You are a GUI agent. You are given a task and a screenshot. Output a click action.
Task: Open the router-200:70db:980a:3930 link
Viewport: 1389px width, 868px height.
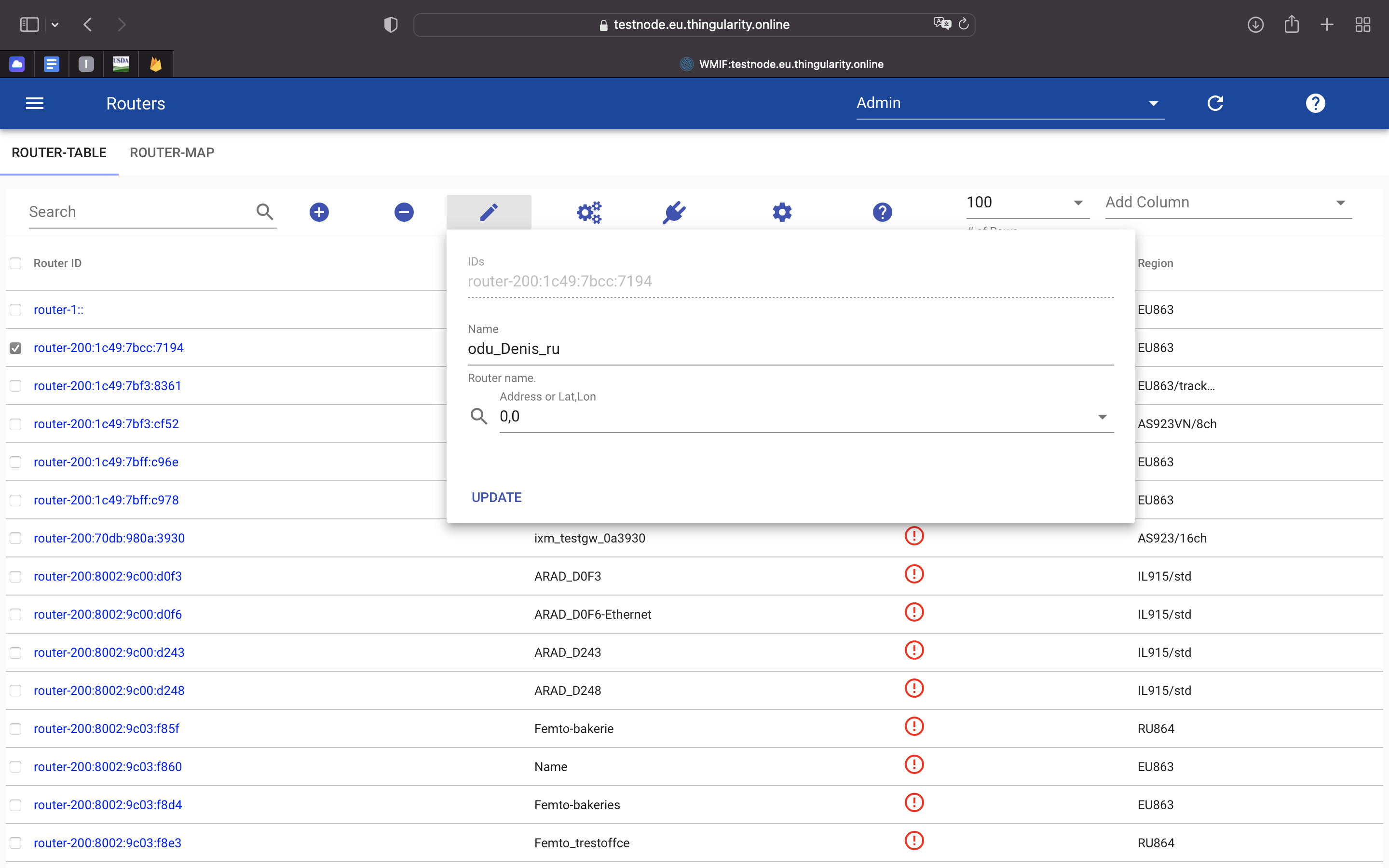pos(109,538)
